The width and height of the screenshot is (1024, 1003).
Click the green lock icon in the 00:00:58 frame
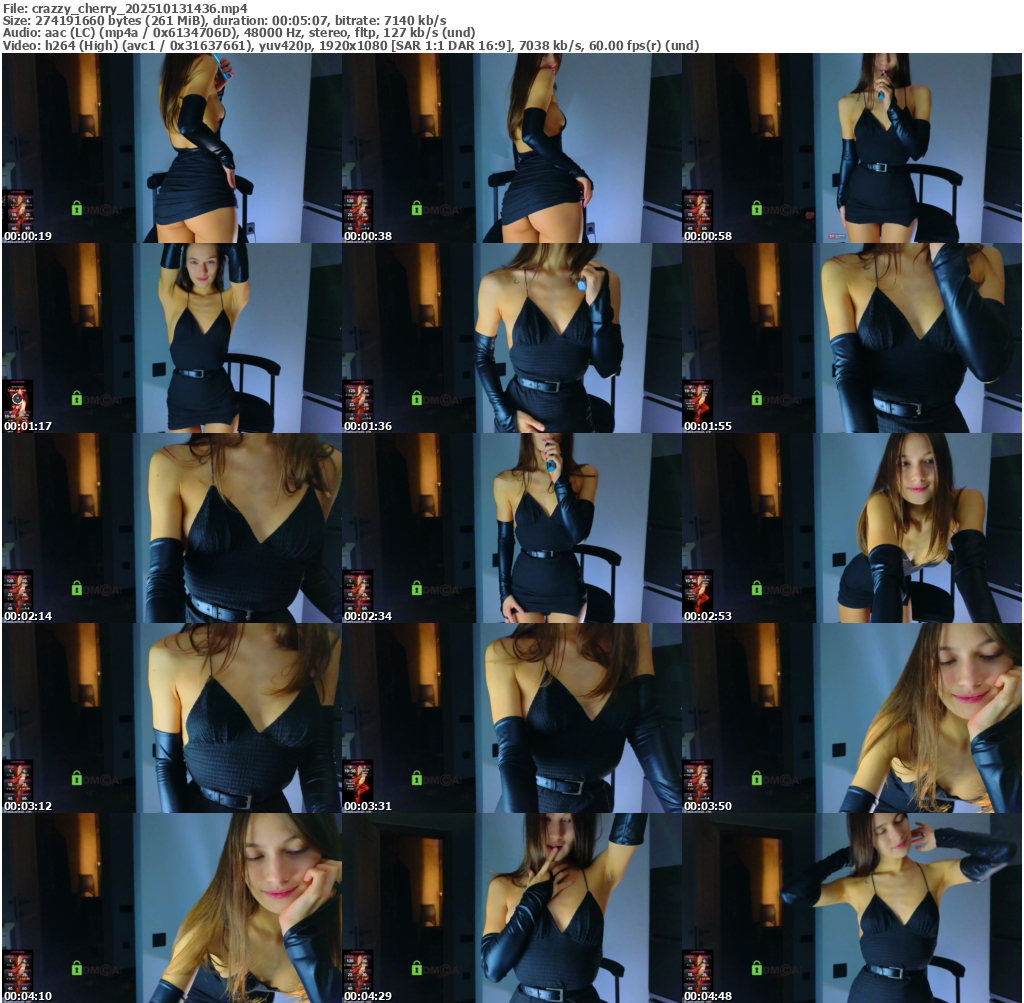tap(756, 208)
